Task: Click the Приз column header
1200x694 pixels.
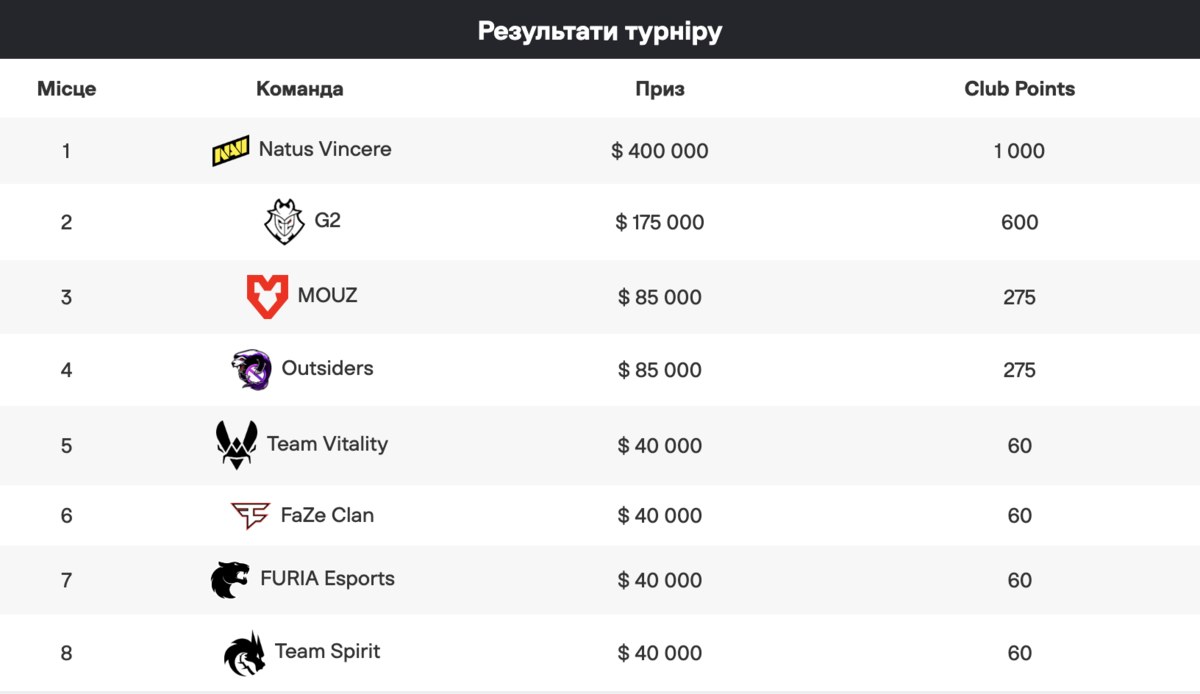Action: pos(660,89)
